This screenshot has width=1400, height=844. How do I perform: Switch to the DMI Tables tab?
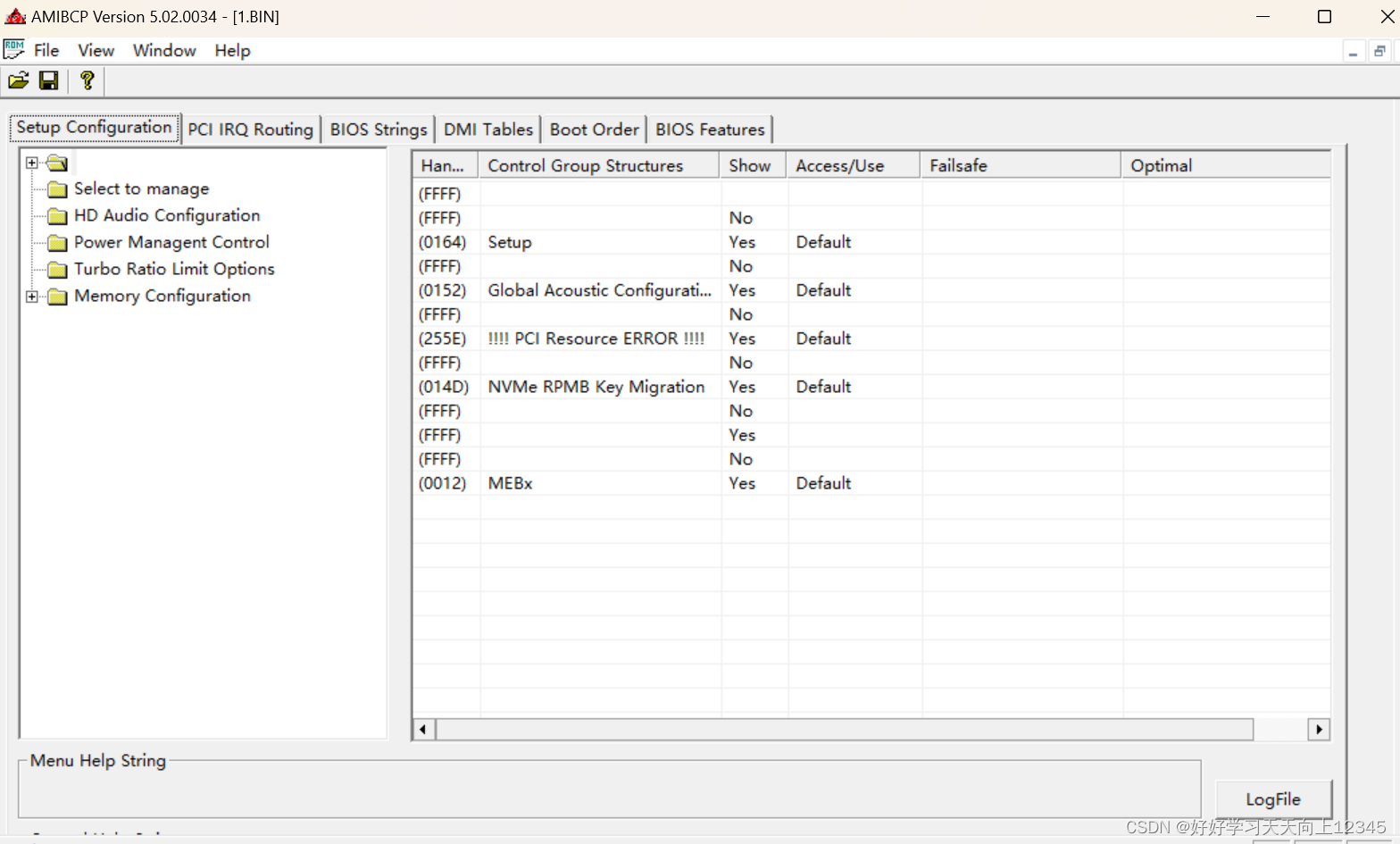(488, 130)
